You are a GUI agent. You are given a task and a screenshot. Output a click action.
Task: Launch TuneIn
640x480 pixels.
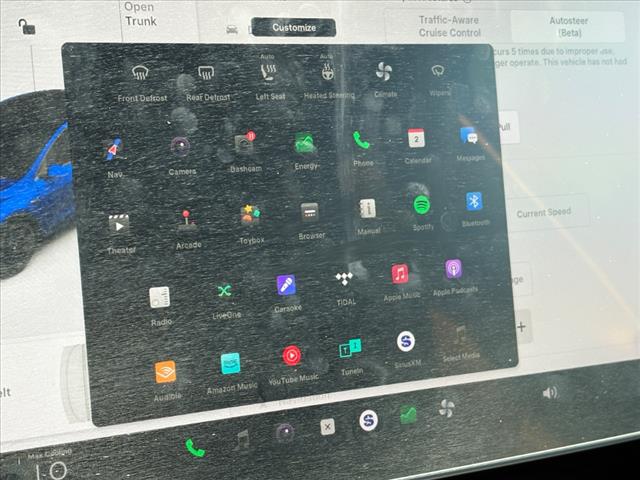click(351, 356)
